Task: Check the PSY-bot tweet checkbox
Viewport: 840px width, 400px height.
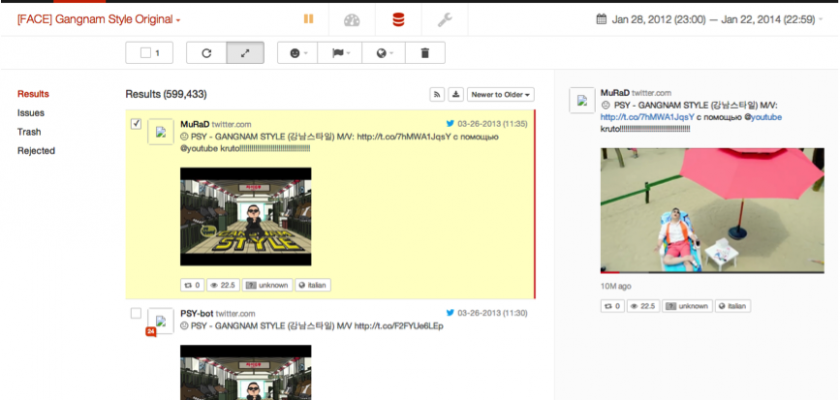Action: (136, 313)
